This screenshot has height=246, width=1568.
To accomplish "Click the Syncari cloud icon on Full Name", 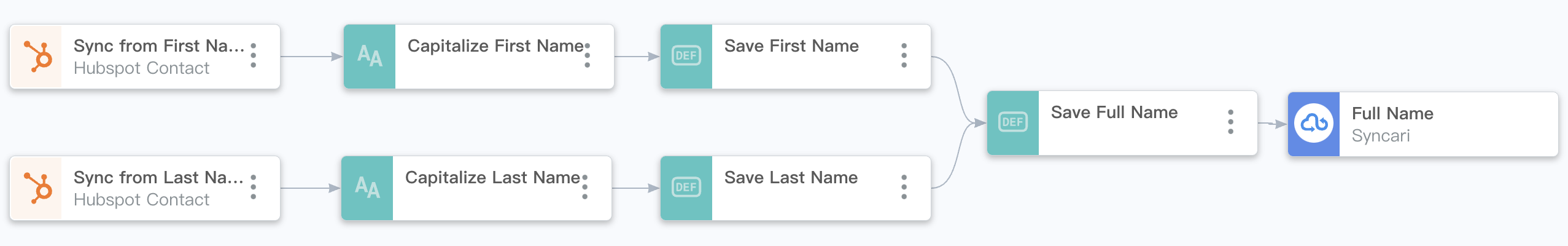I will (1314, 124).
